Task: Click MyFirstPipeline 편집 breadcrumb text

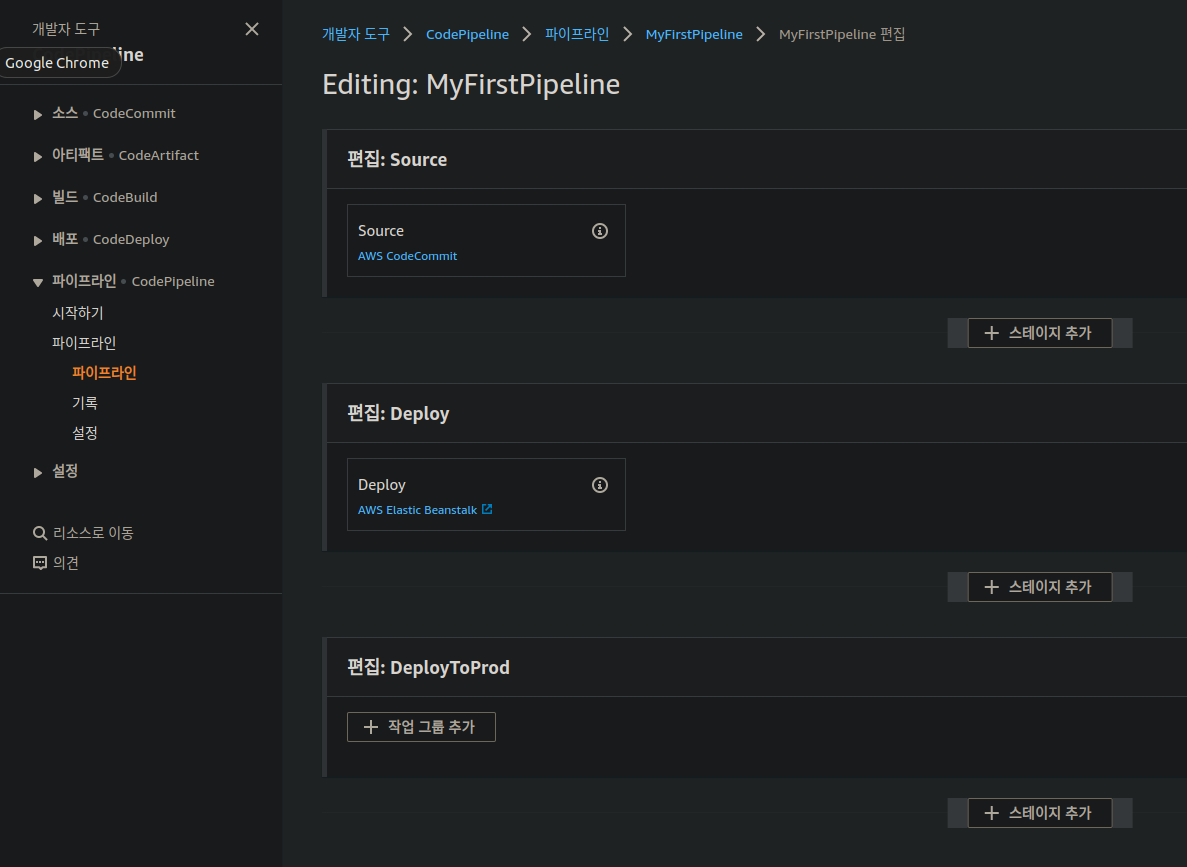Action: 842,34
